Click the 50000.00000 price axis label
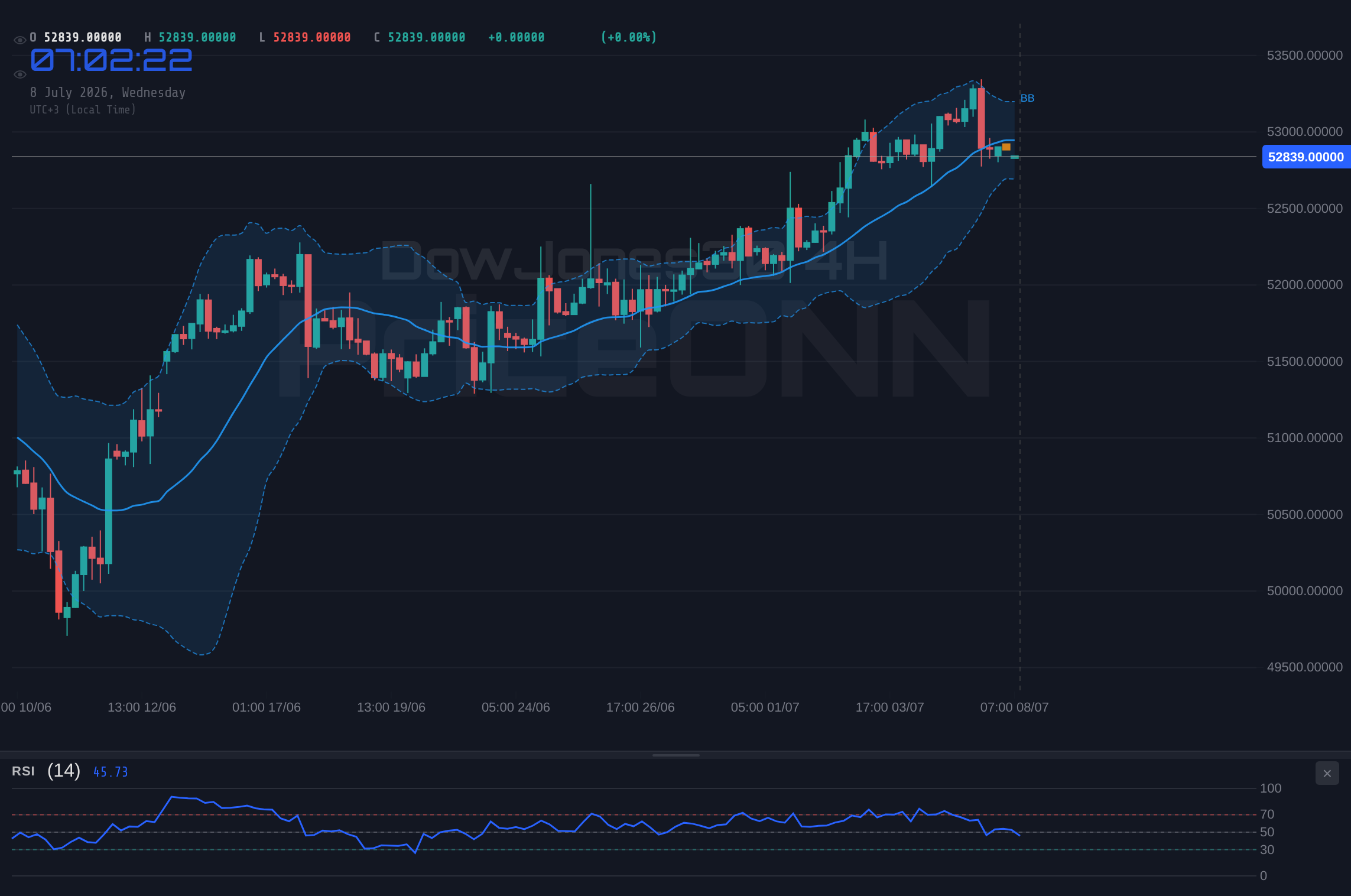The width and height of the screenshot is (1351, 896). click(1305, 591)
